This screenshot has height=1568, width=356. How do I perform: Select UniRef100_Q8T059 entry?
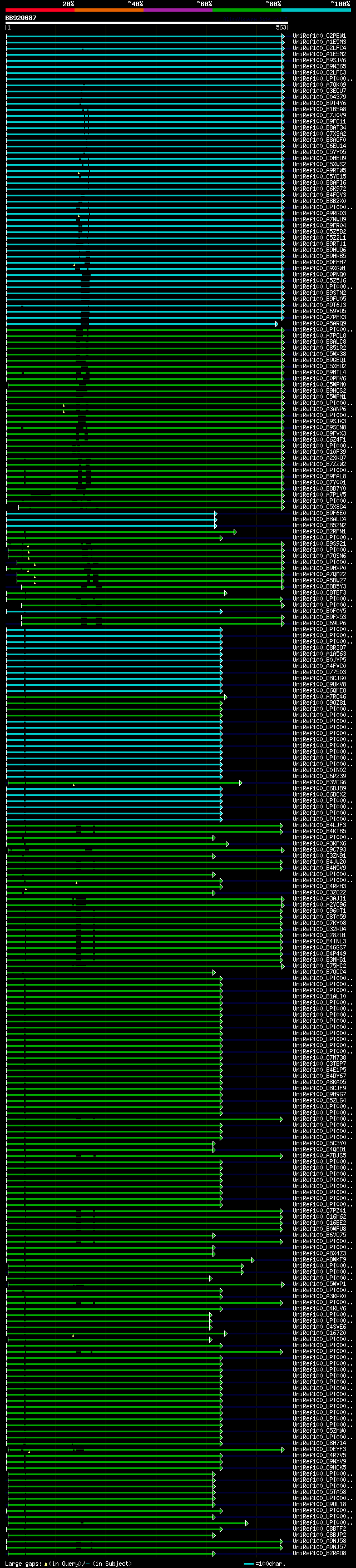point(319,917)
